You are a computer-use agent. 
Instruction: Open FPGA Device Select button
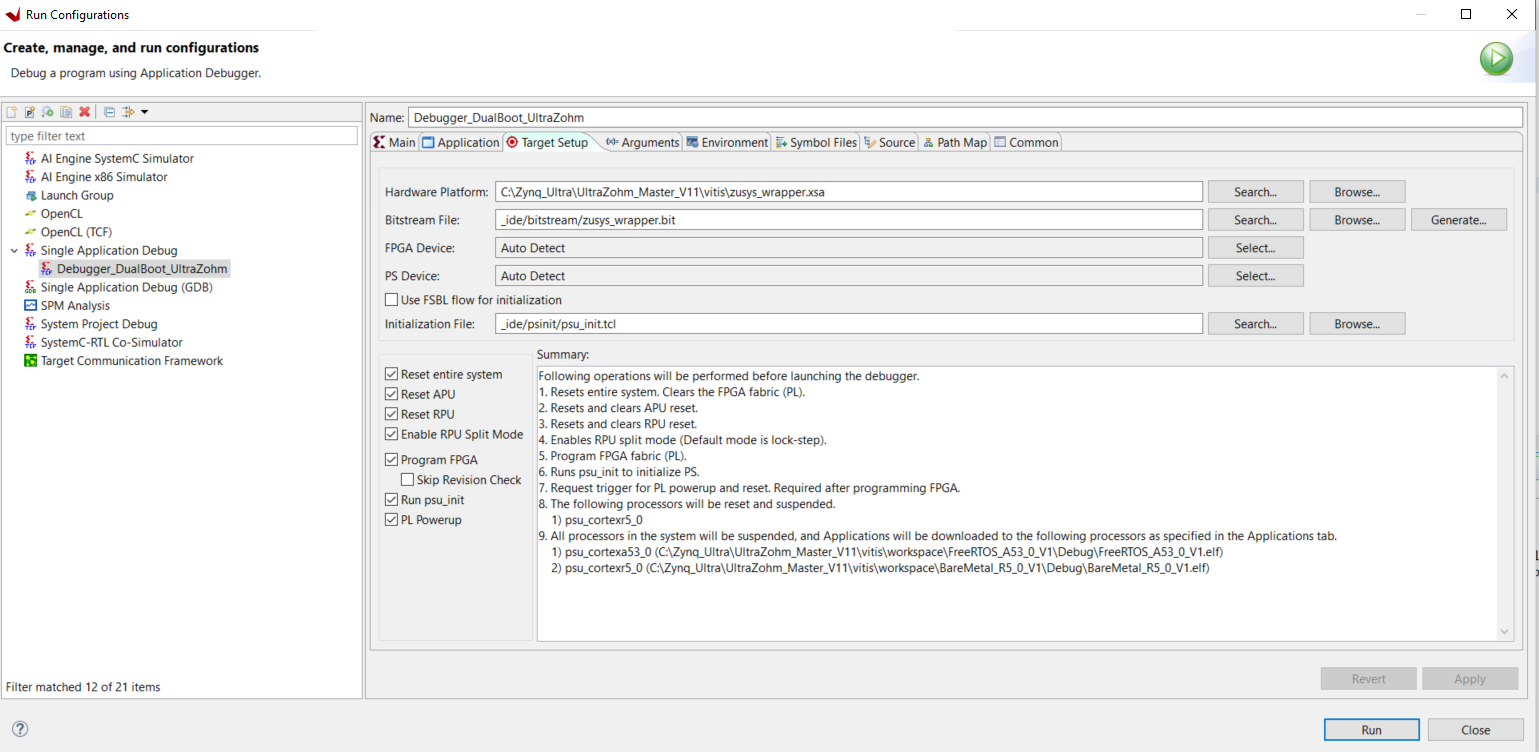click(x=1255, y=248)
